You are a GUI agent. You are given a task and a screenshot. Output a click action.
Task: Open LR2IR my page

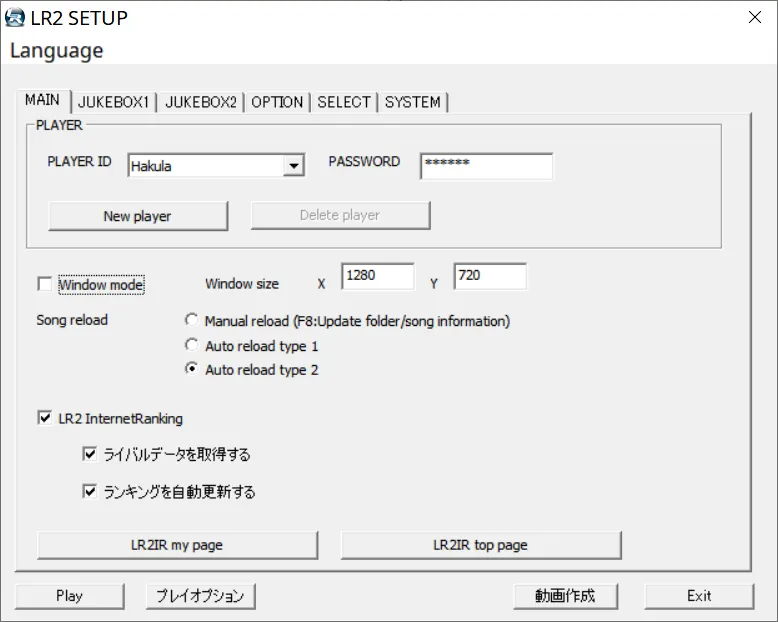point(177,545)
